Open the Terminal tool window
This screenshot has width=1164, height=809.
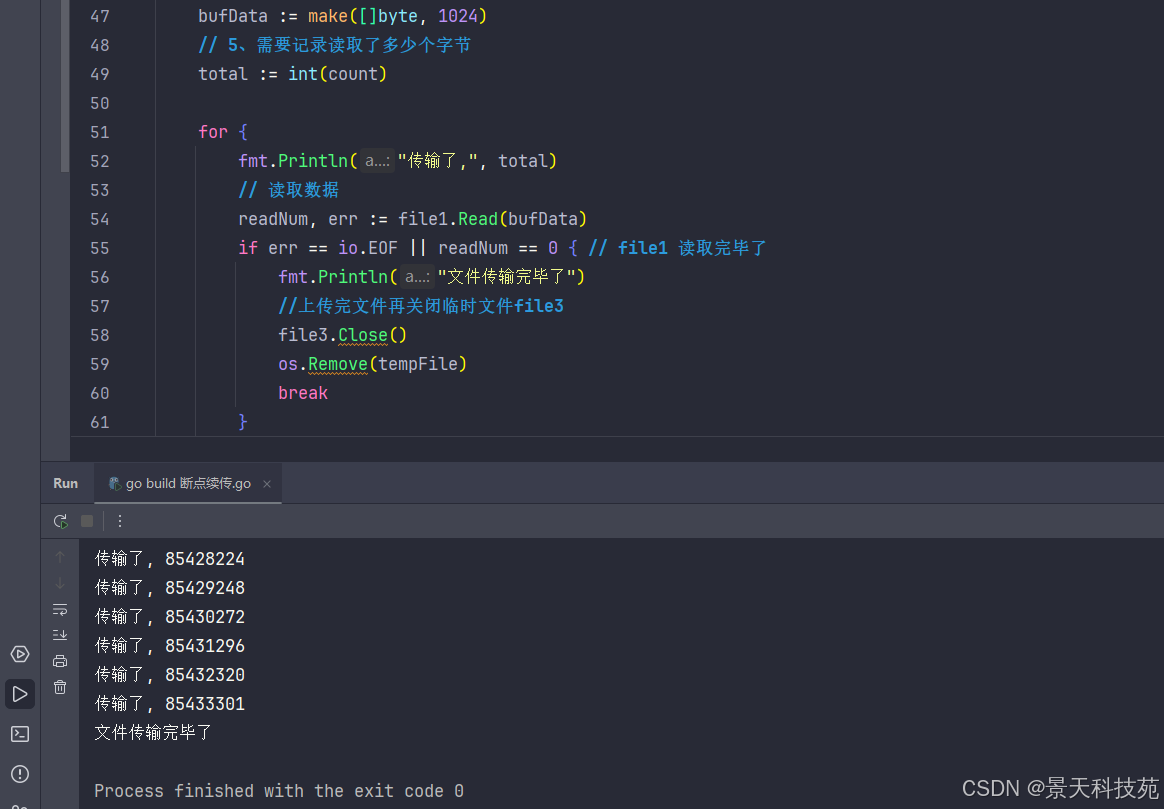pos(20,734)
